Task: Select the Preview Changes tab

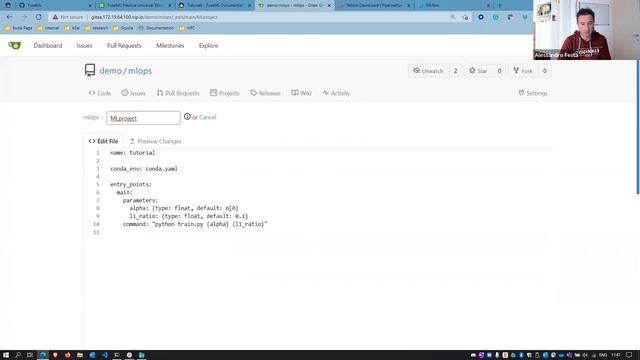Action: click(156, 141)
